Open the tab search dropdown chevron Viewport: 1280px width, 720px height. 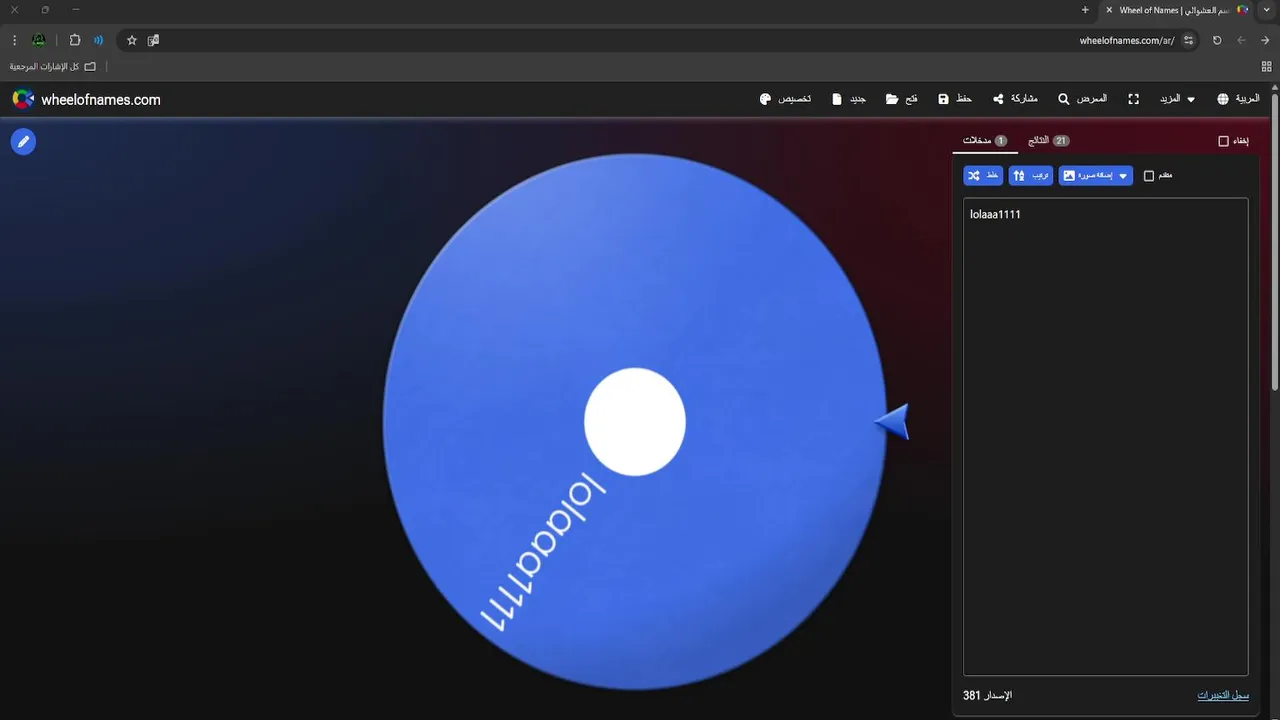[x=1268, y=10]
